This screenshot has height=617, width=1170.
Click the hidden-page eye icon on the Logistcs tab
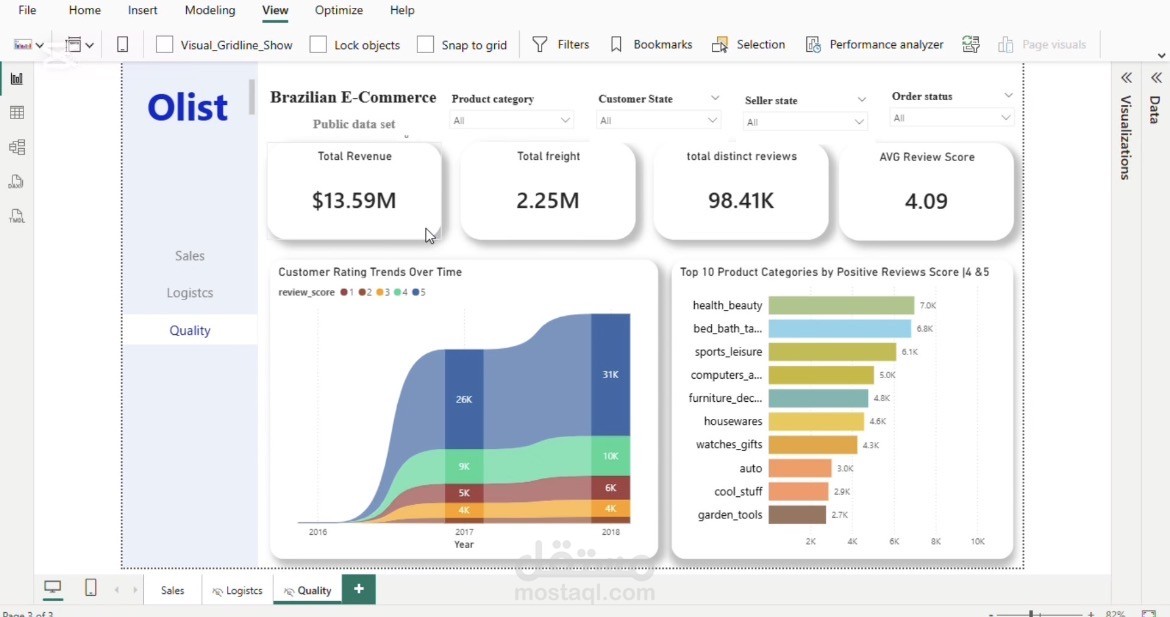point(217,592)
